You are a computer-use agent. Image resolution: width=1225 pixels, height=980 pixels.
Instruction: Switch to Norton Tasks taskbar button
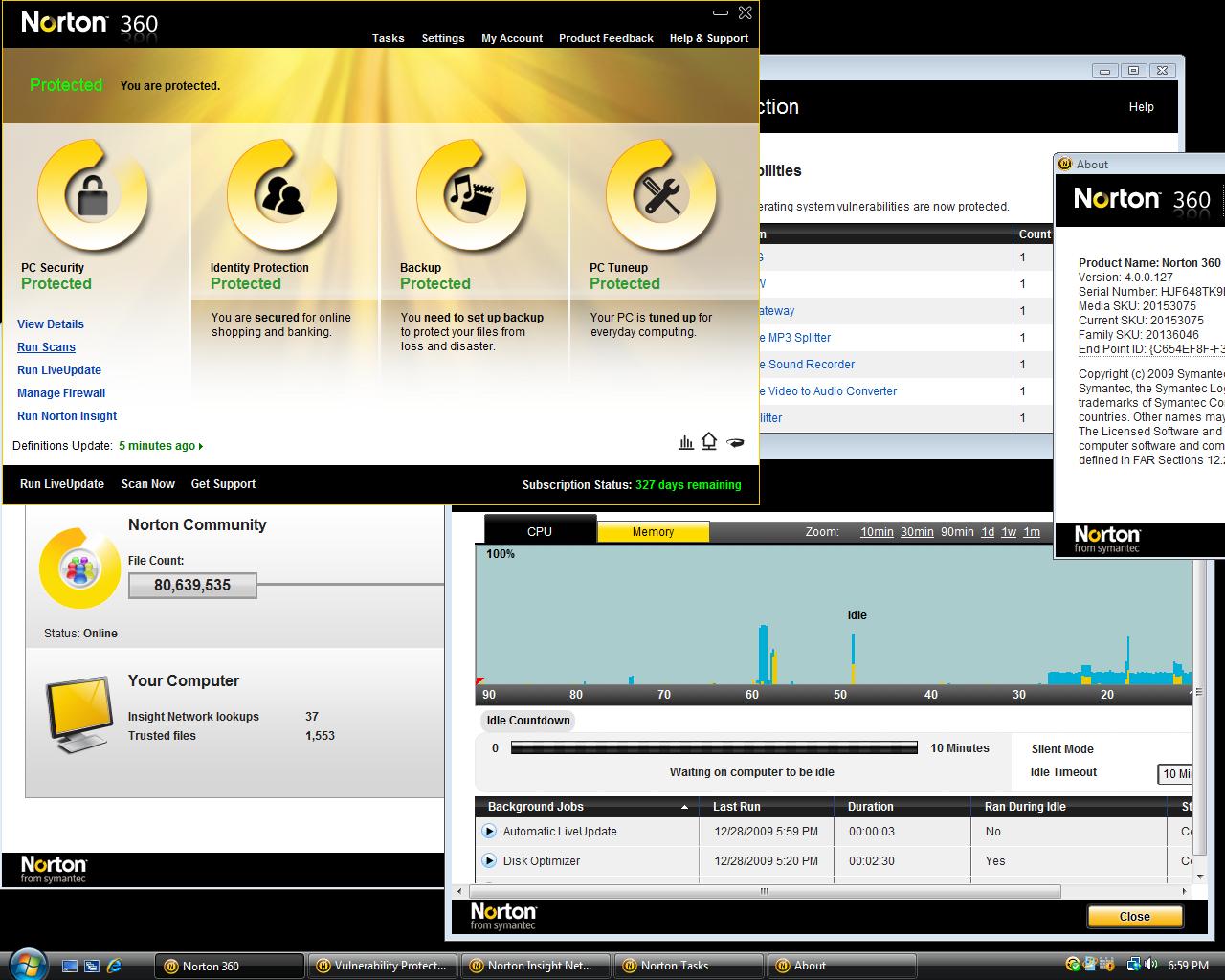[689, 966]
